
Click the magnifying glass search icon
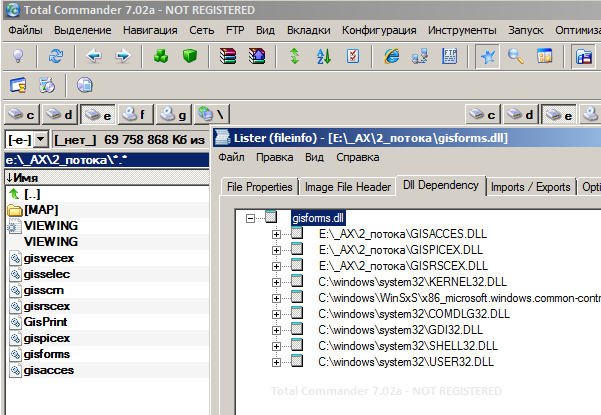tap(516, 56)
